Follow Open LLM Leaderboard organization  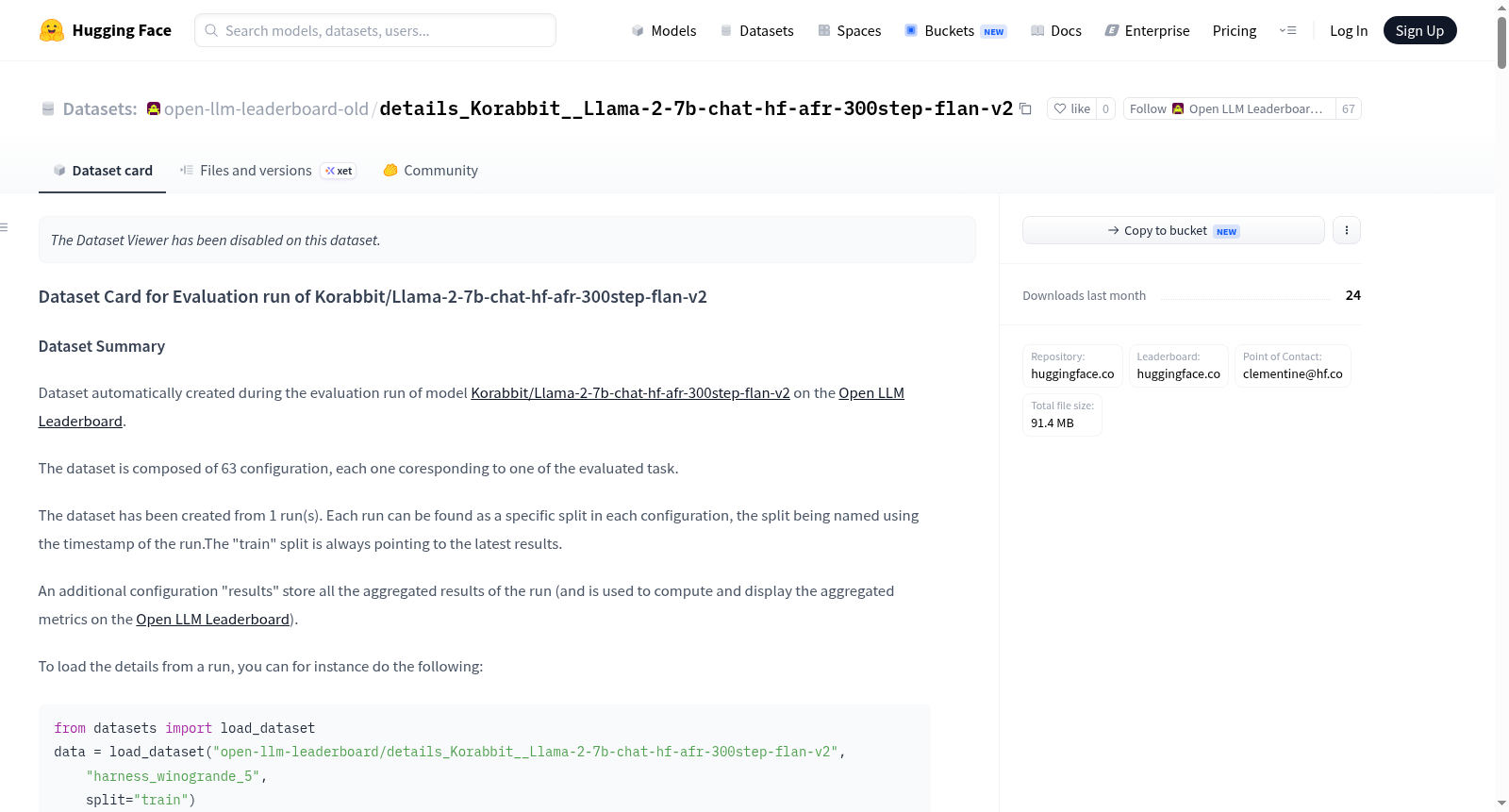[x=1229, y=108]
